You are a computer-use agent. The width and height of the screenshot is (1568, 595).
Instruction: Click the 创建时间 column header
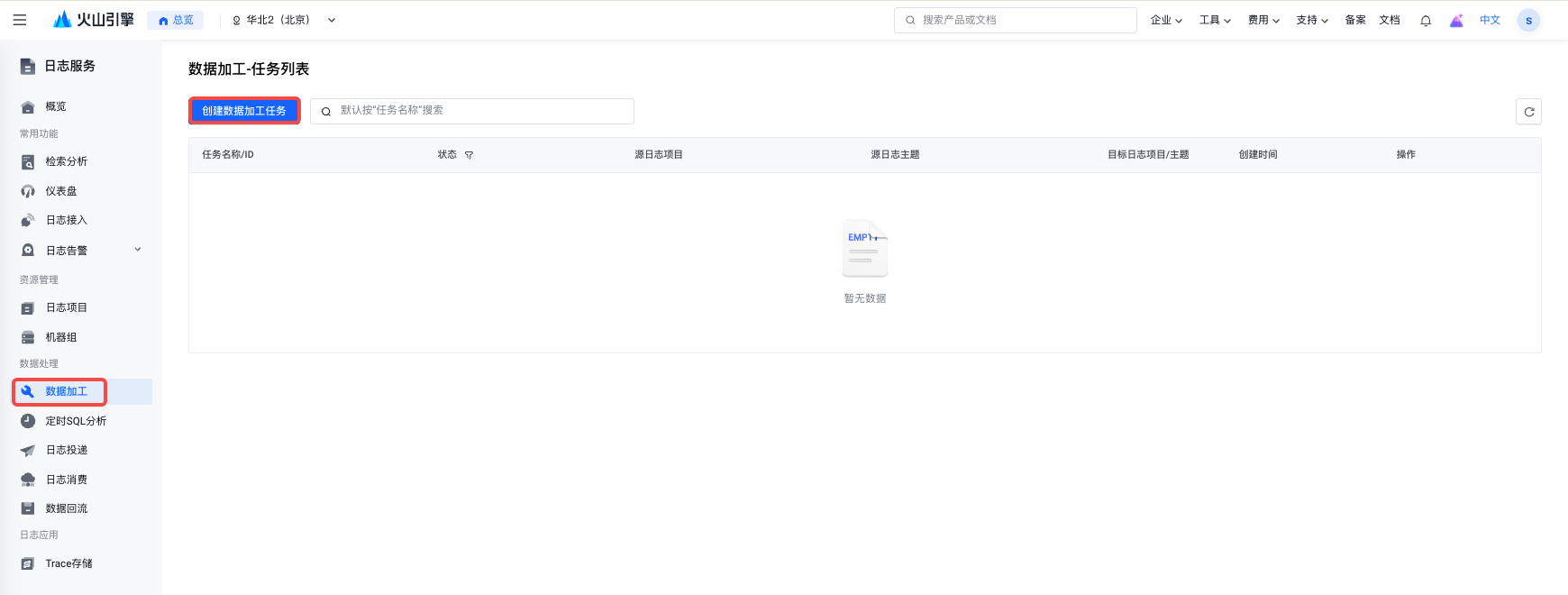tap(1258, 155)
